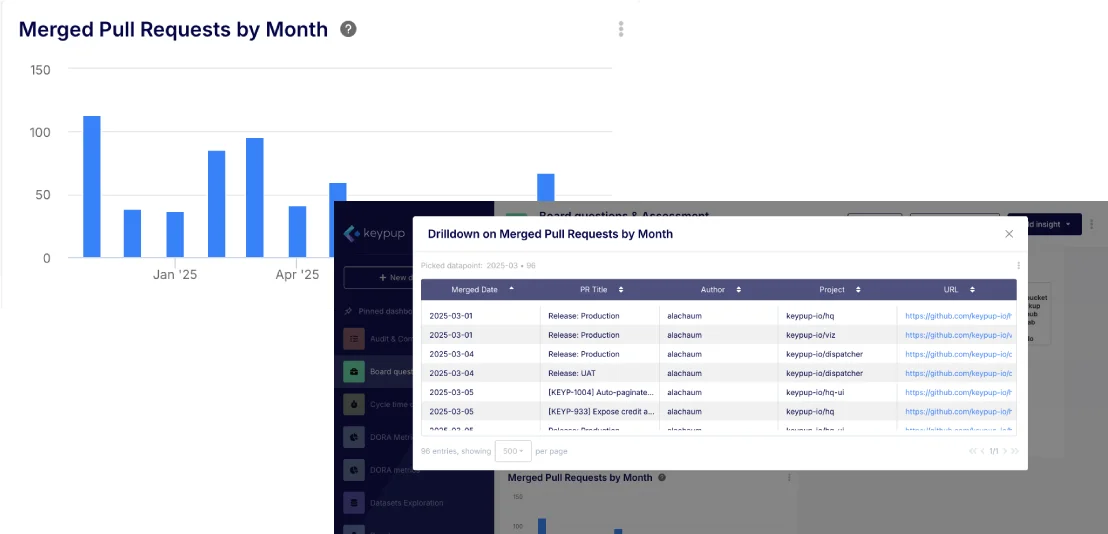Open lowercase 'DORA metrics' sidebar item
Screen dimensions: 1108x534
click(x=396, y=470)
